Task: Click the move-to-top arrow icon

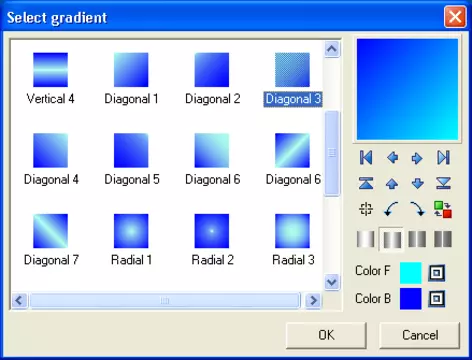Action: click(366, 183)
